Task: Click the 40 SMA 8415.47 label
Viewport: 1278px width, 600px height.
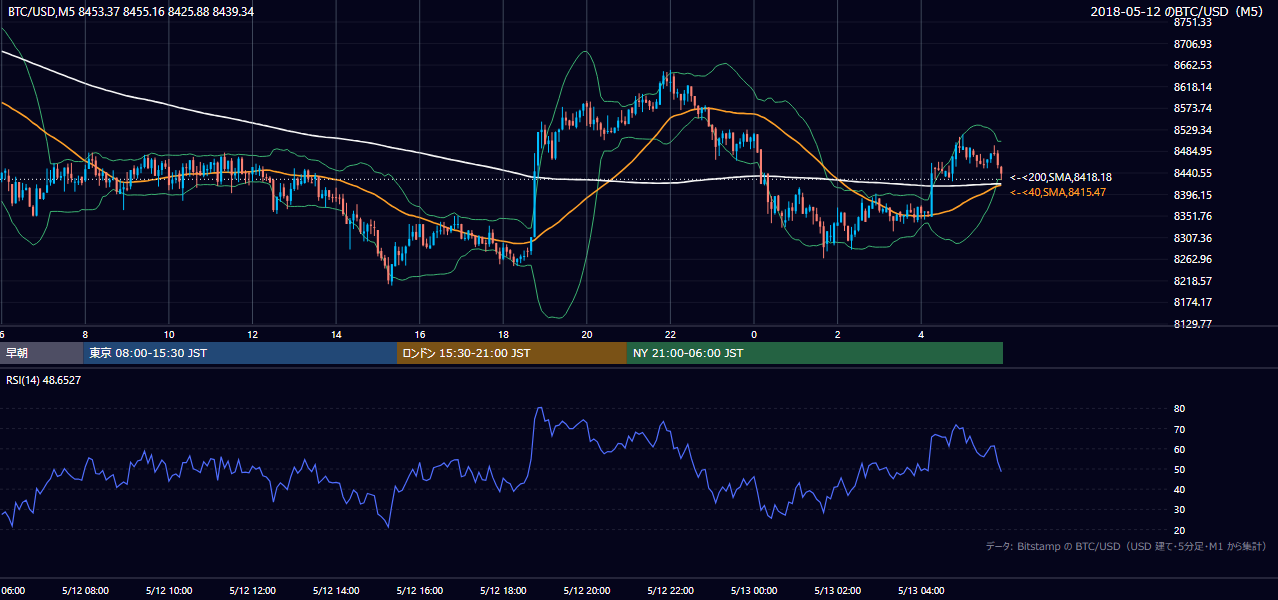Action: (x=1057, y=192)
